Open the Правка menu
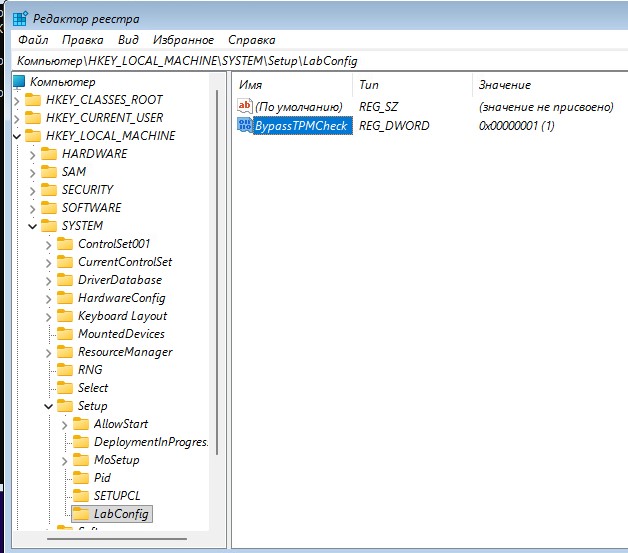628x553 pixels. click(83, 40)
